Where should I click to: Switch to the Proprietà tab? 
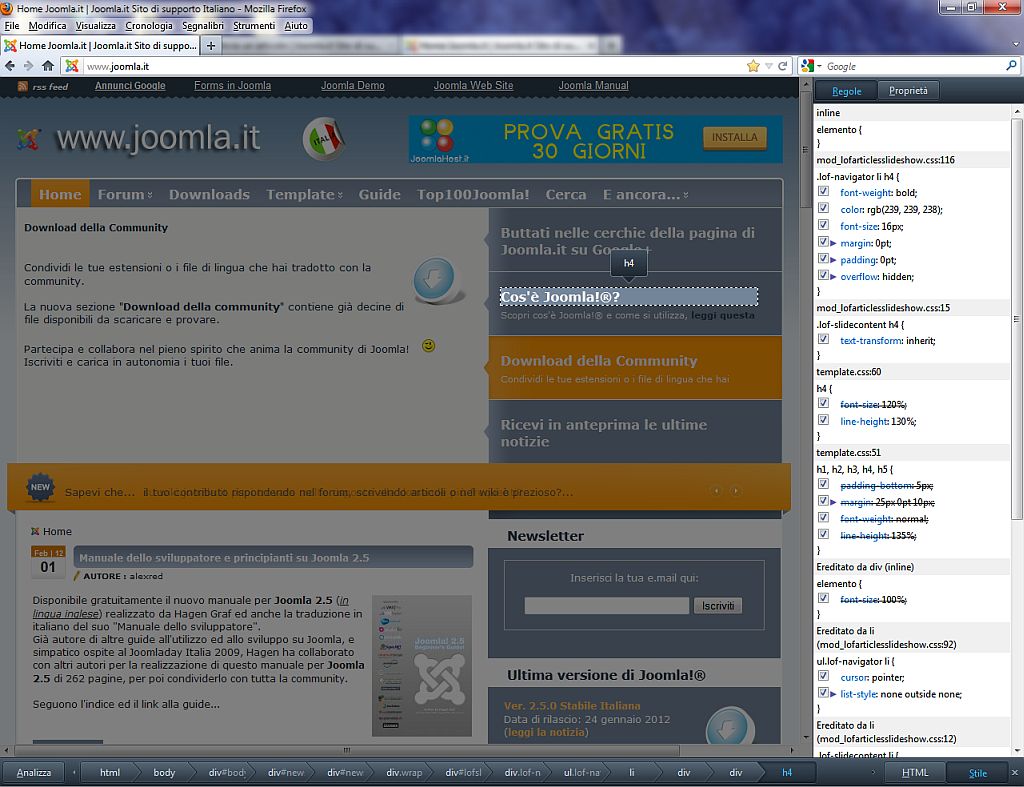coord(908,91)
